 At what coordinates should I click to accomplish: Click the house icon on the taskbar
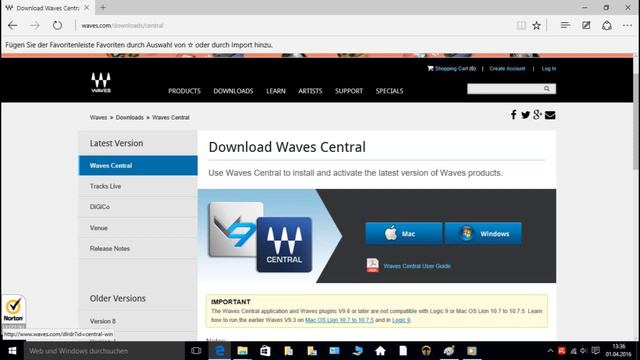[x=380, y=351]
